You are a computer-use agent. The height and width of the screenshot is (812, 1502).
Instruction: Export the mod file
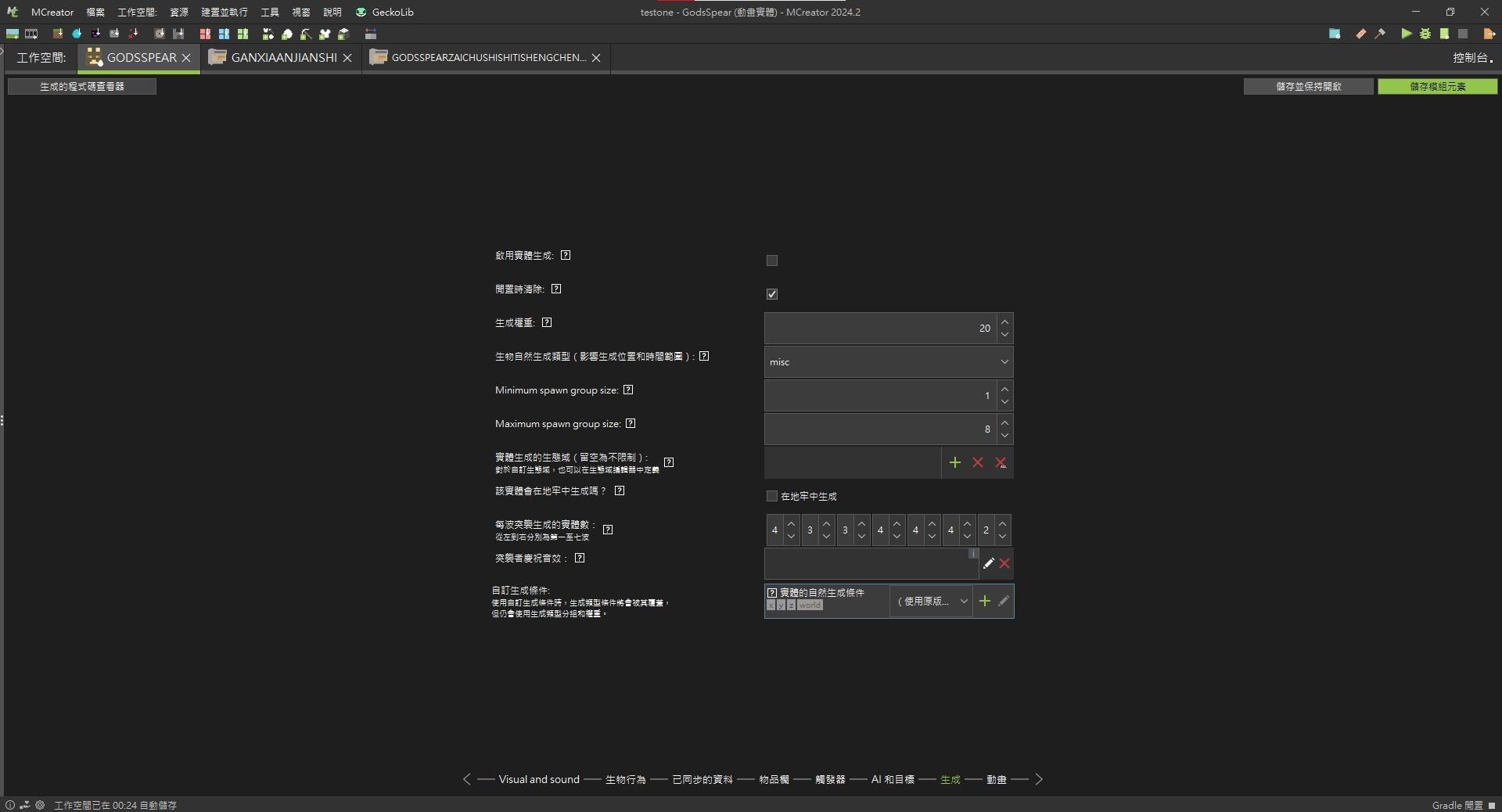pos(1489,34)
